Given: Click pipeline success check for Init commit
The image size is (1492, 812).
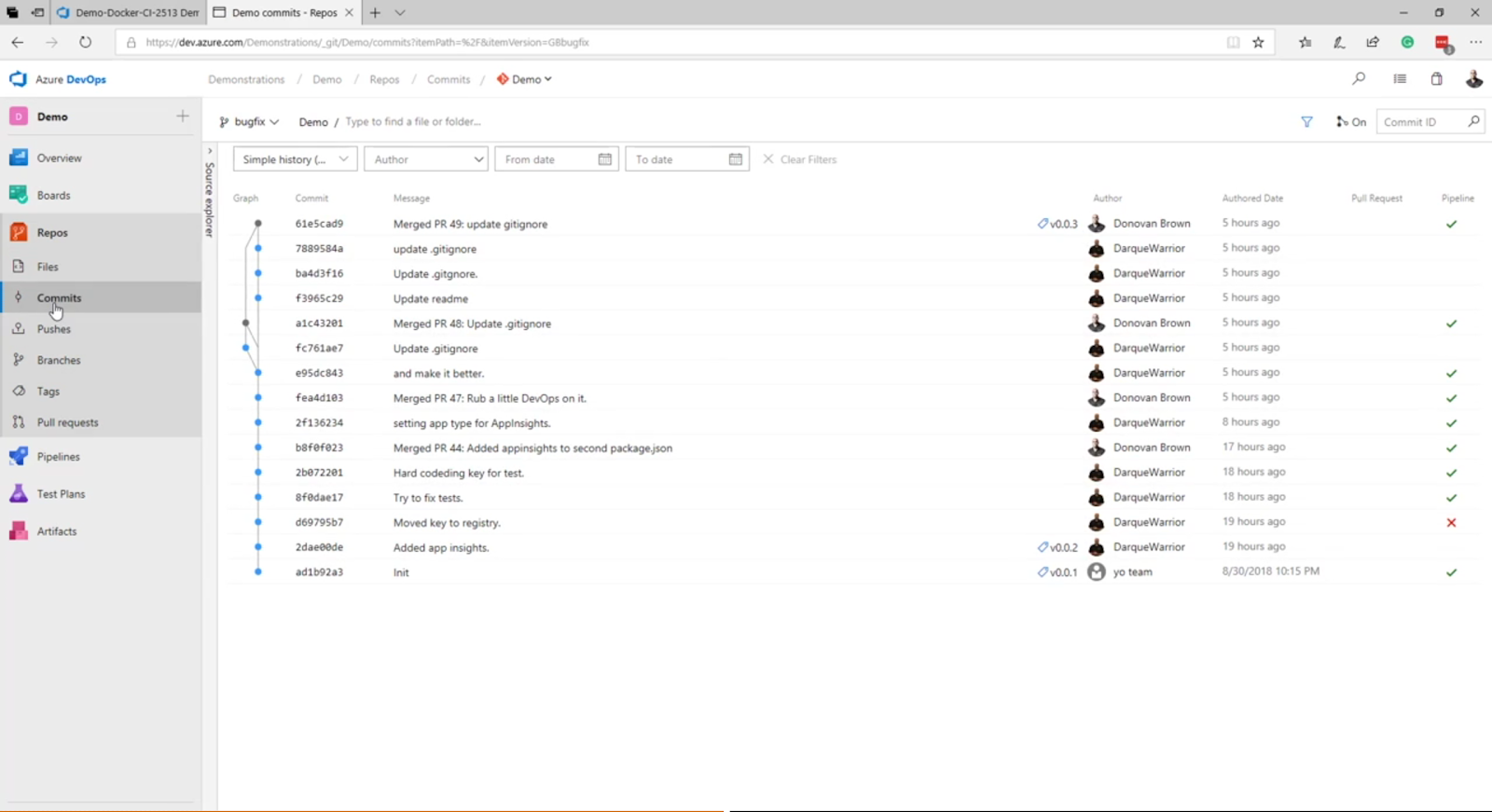Looking at the screenshot, I should click(x=1451, y=572).
